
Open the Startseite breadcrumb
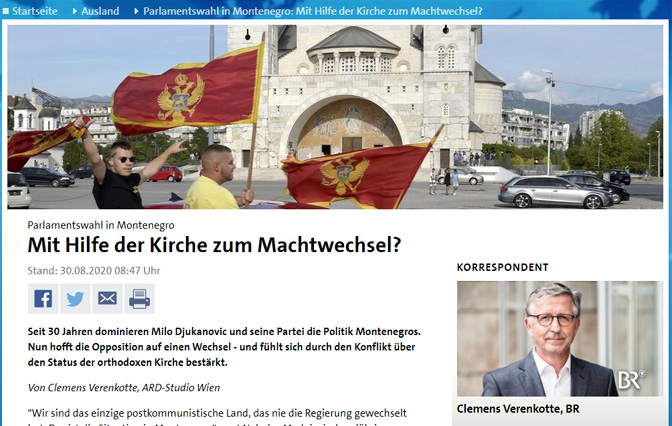pyautogui.click(x=35, y=11)
